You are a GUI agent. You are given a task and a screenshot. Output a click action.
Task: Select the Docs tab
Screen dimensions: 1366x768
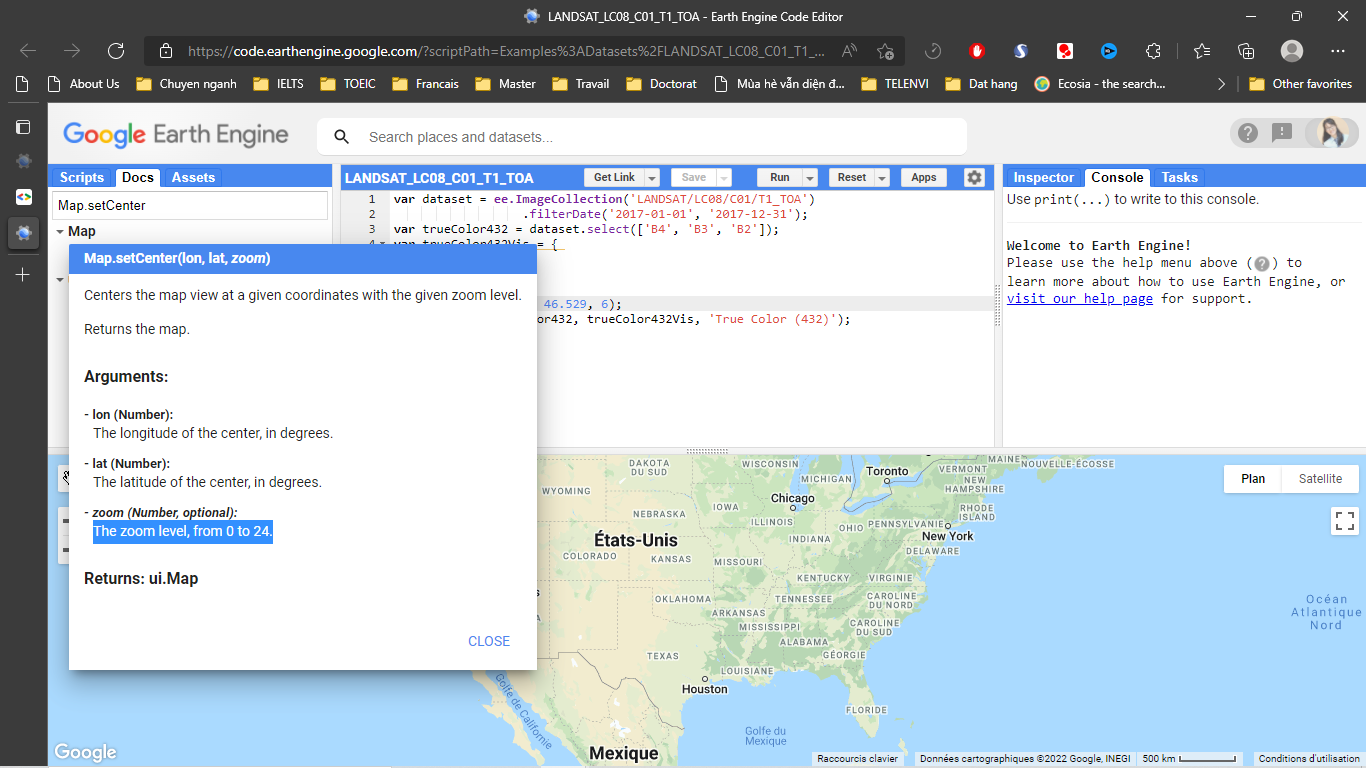pyautogui.click(x=138, y=177)
